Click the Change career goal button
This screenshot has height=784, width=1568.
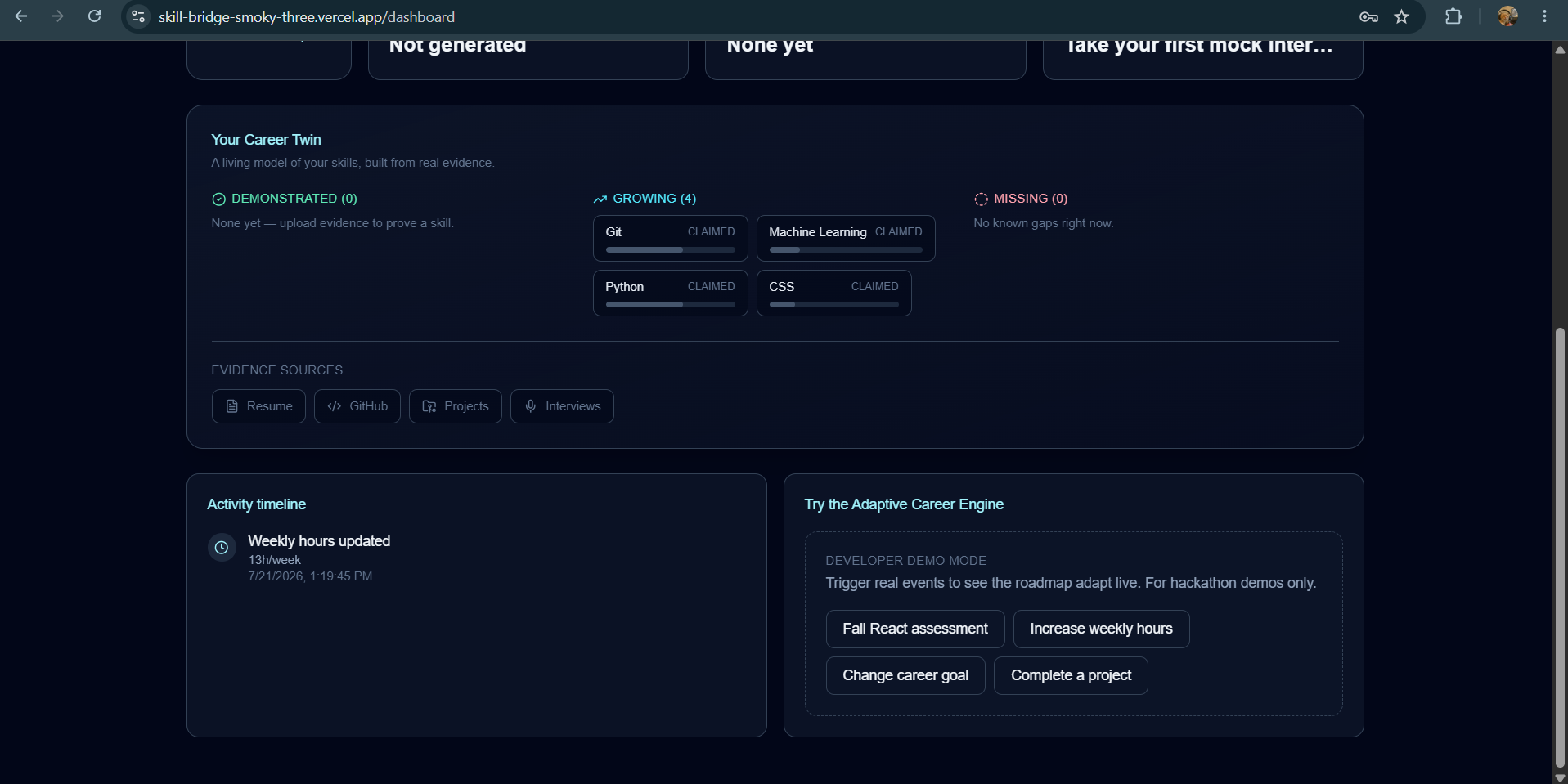pyautogui.click(x=905, y=675)
